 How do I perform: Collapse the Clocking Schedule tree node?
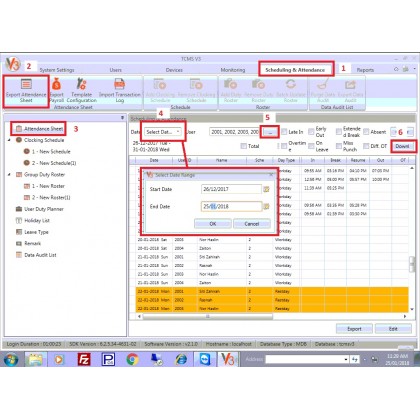tap(9, 140)
